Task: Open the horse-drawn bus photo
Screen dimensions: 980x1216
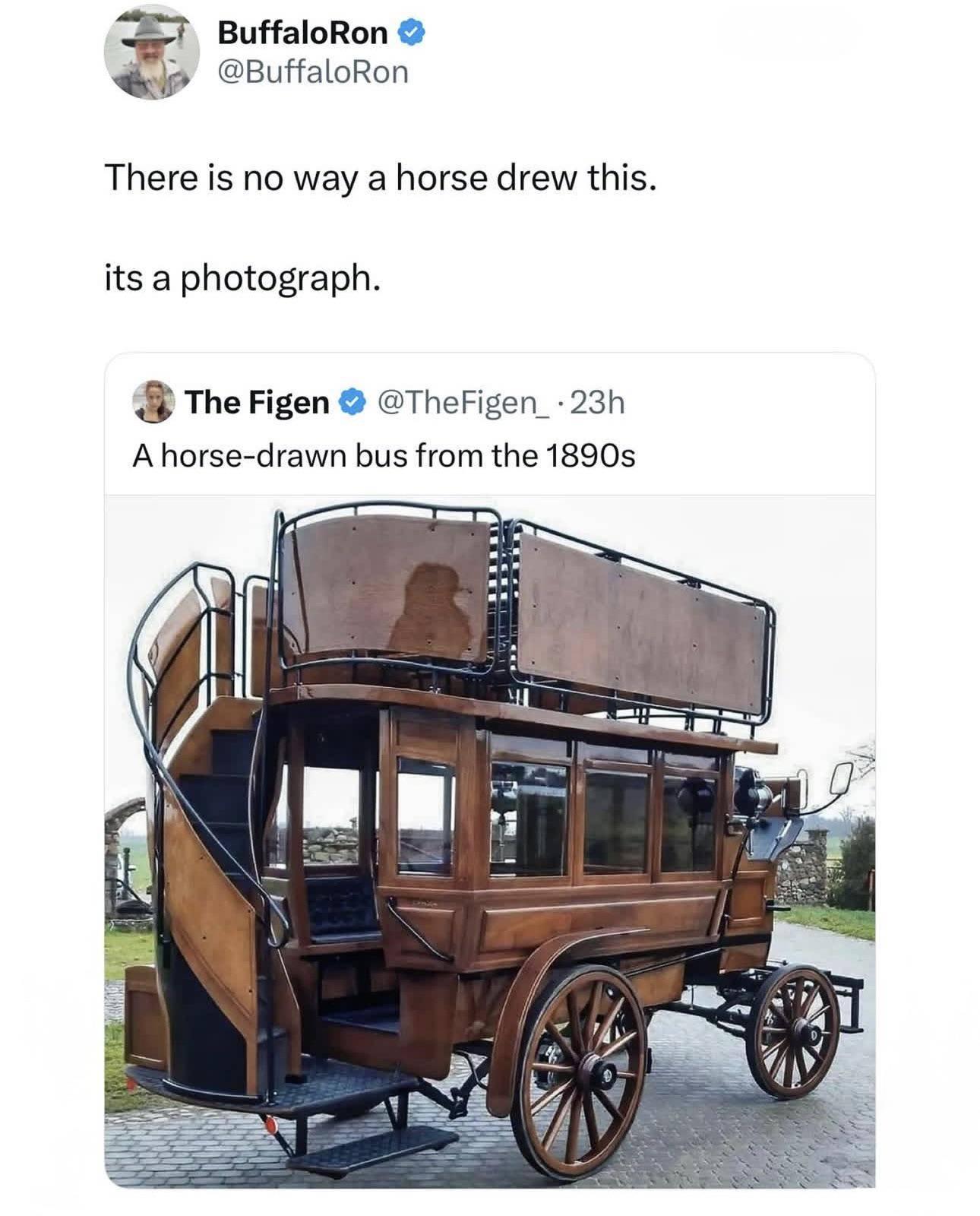Action: pyautogui.click(x=490, y=841)
